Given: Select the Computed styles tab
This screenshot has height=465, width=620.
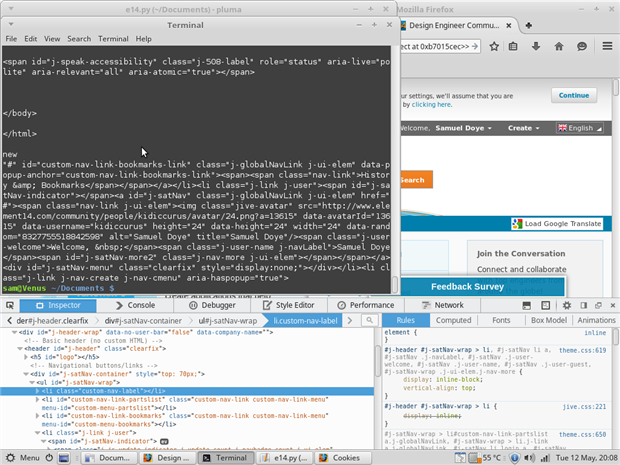Looking at the screenshot, I should (x=453, y=320).
